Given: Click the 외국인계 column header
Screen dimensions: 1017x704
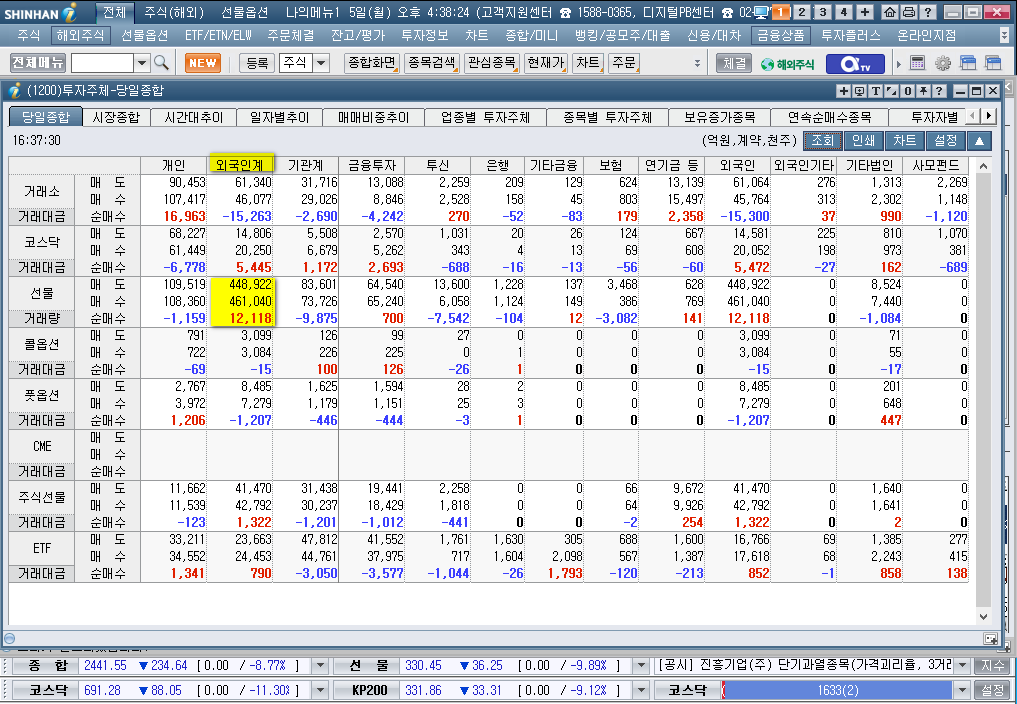Looking at the screenshot, I should (x=241, y=165).
